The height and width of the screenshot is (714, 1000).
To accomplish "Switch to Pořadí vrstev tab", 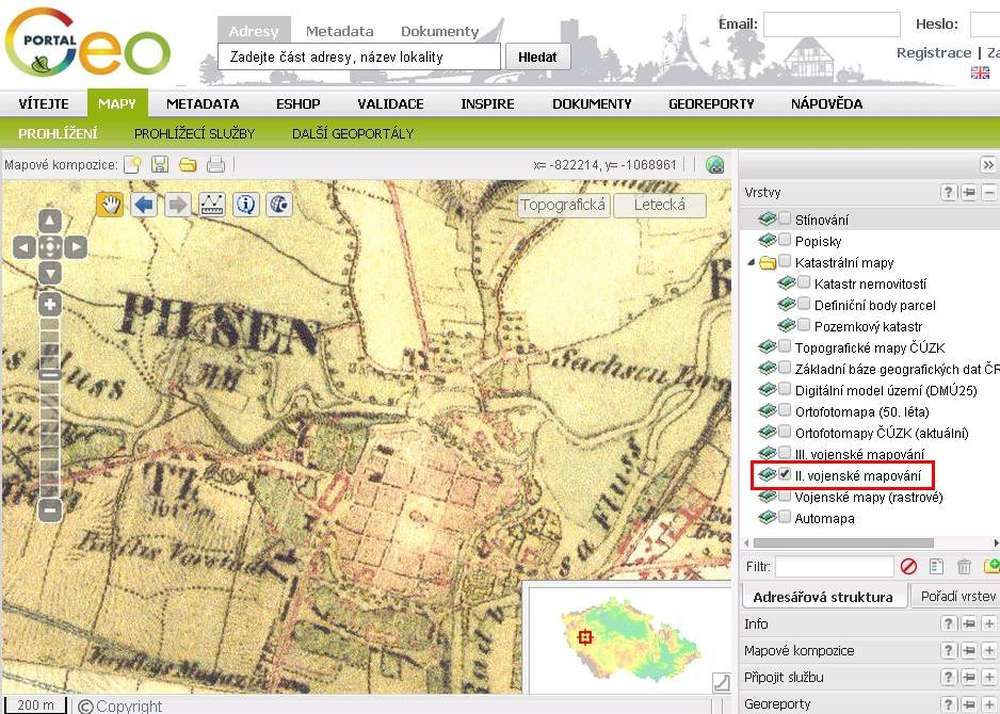I will point(957,597).
